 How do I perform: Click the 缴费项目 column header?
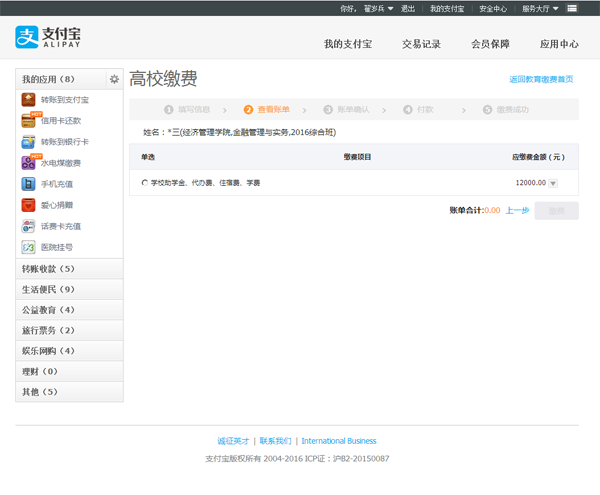click(357, 157)
